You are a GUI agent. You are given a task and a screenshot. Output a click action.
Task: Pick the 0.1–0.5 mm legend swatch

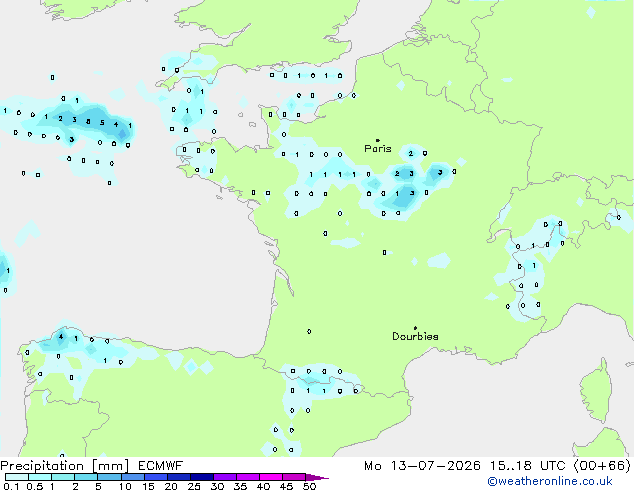pyautogui.click(x=17, y=477)
